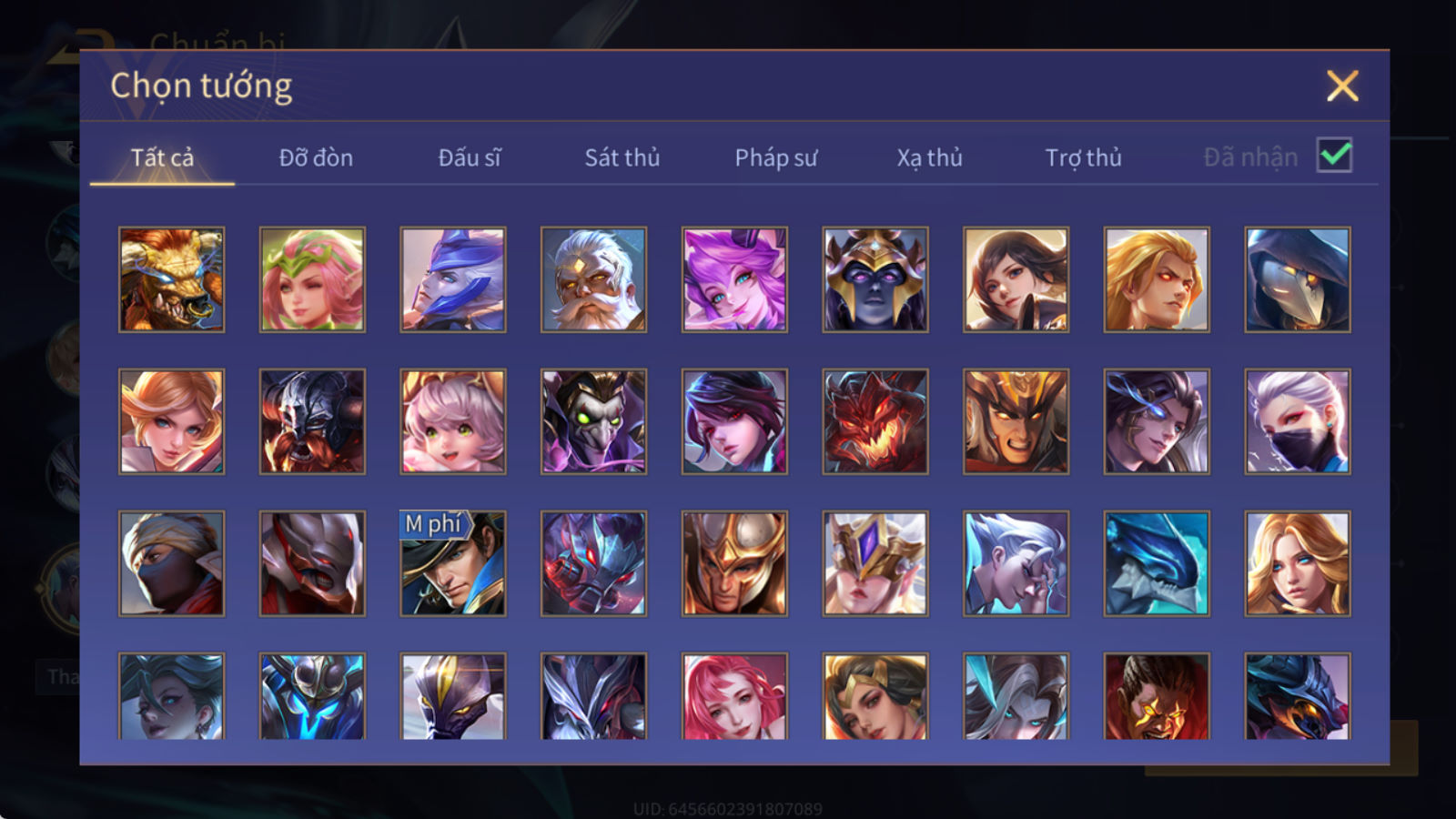Choose the red demon face hero
The width and height of the screenshot is (1456, 819).
click(x=875, y=421)
